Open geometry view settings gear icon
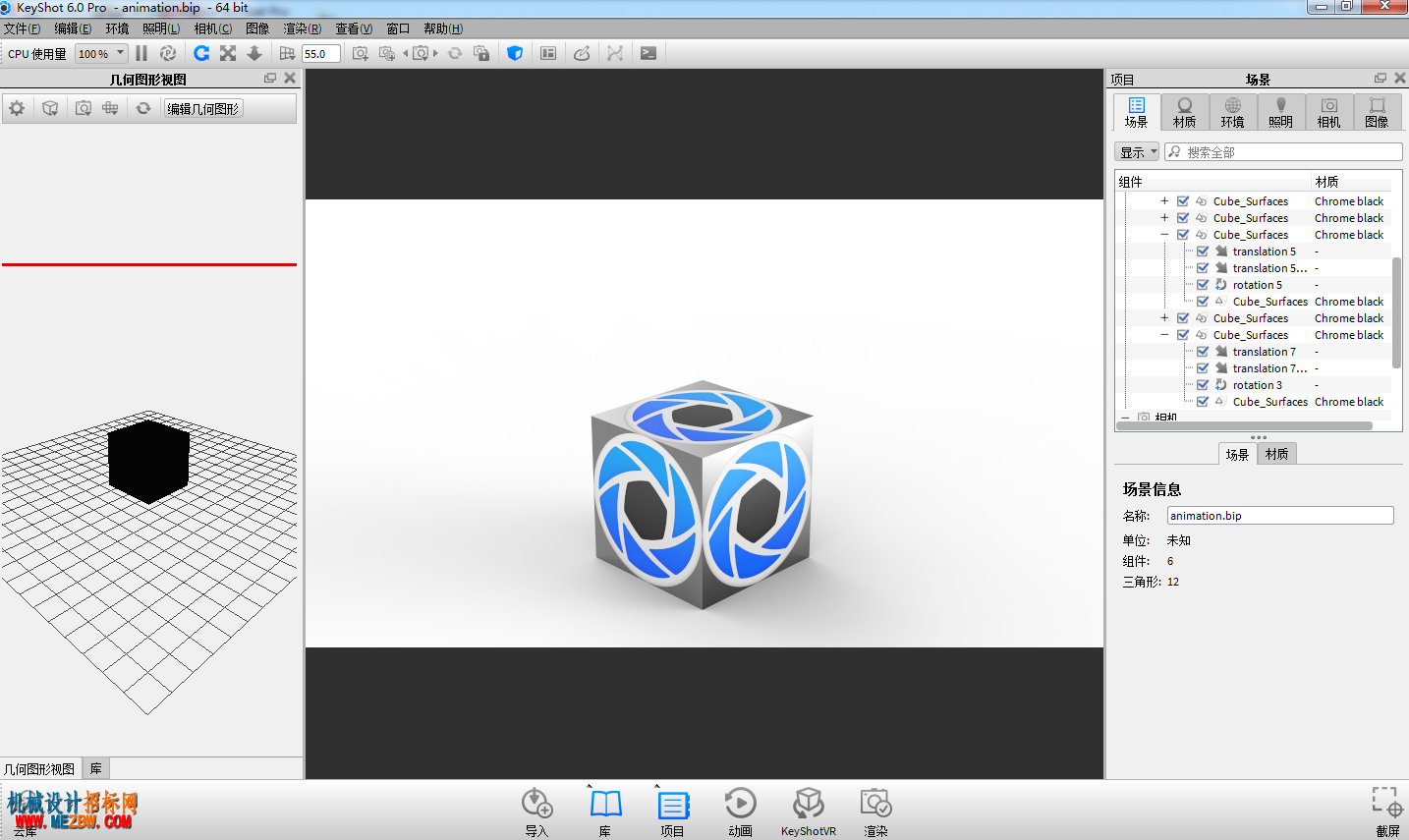1409x840 pixels. click(17, 108)
